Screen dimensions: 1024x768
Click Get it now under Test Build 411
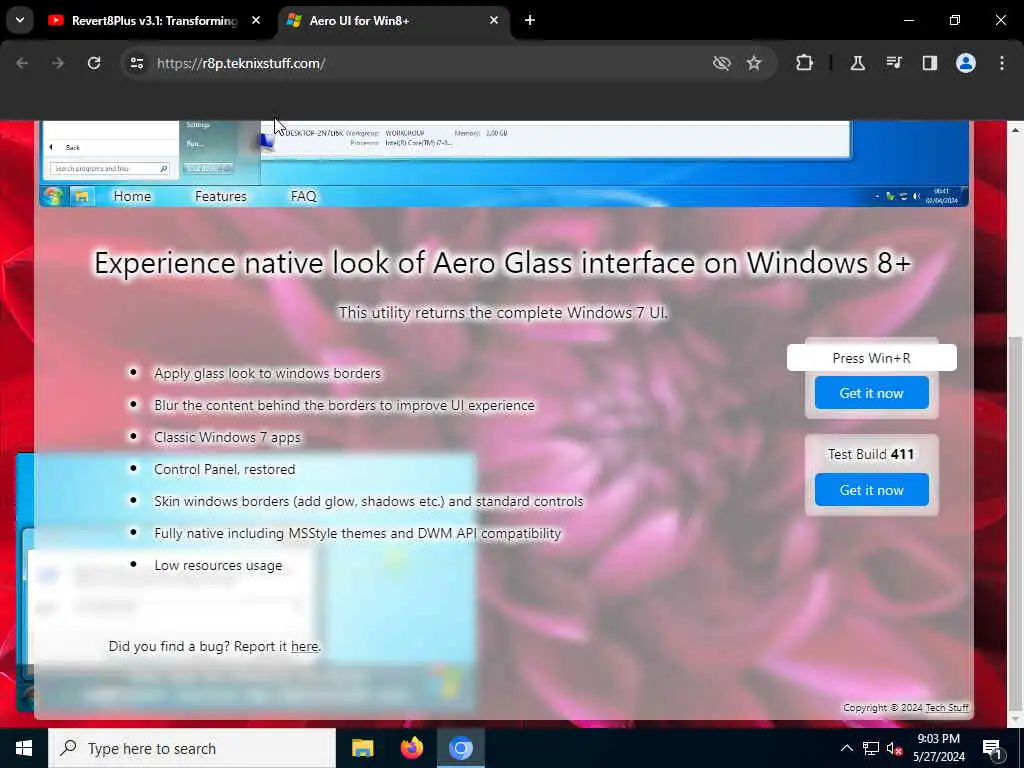(871, 490)
